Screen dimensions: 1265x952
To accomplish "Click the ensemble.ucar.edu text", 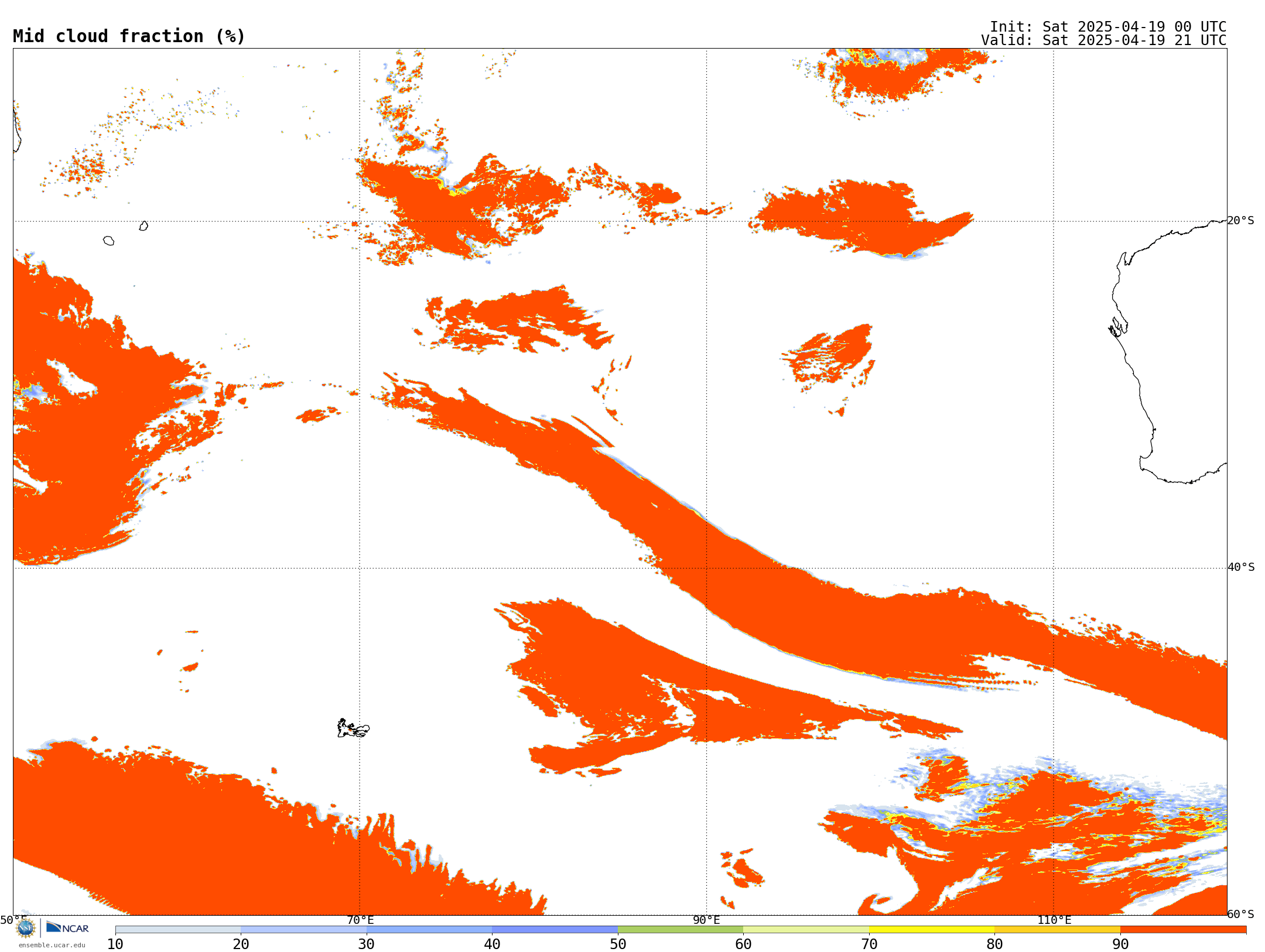I will [52, 945].
